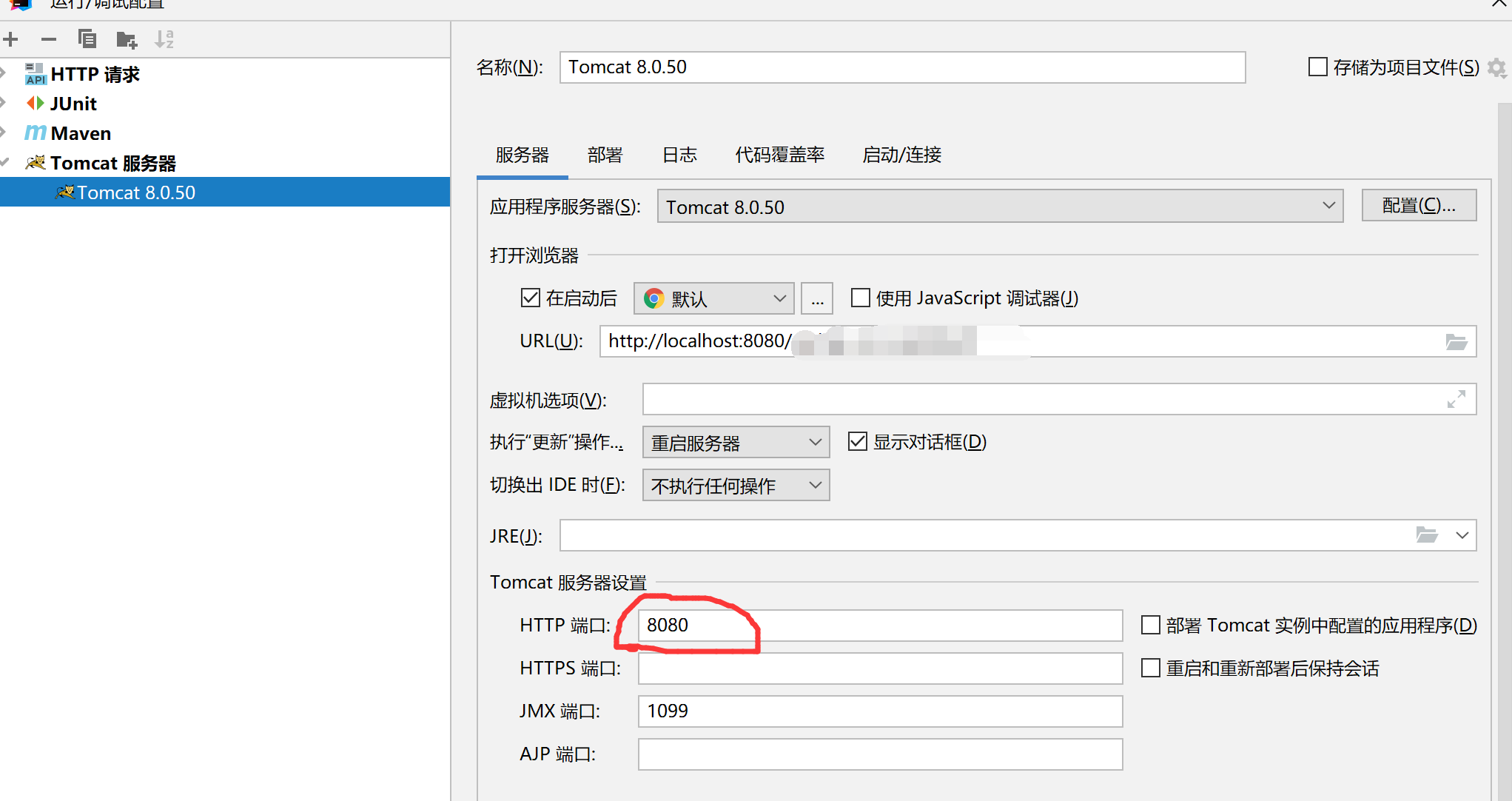
Task: Browse folder icon in JRE field
Action: click(x=1426, y=534)
